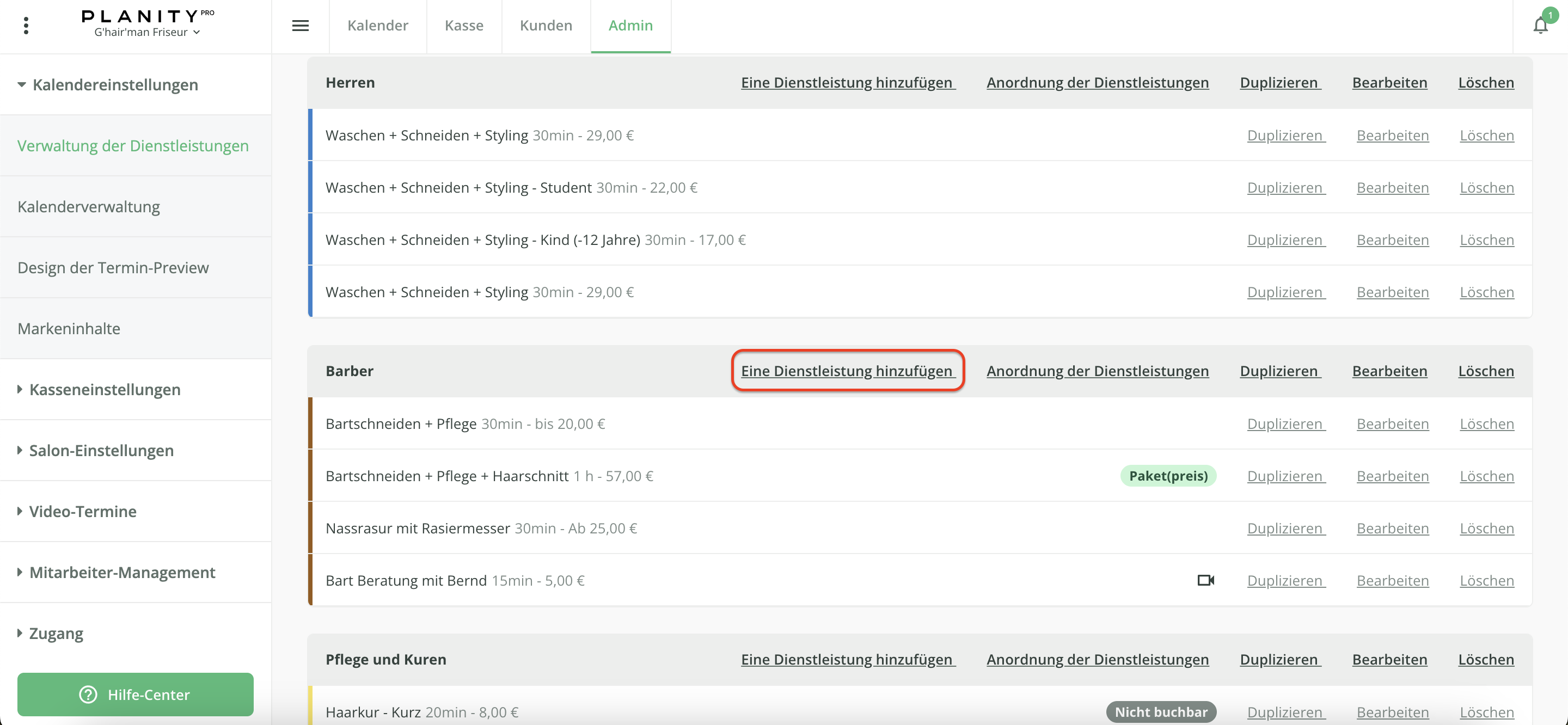Image resolution: width=1568 pixels, height=725 pixels.
Task: Add a service to the Barber category
Action: click(847, 371)
